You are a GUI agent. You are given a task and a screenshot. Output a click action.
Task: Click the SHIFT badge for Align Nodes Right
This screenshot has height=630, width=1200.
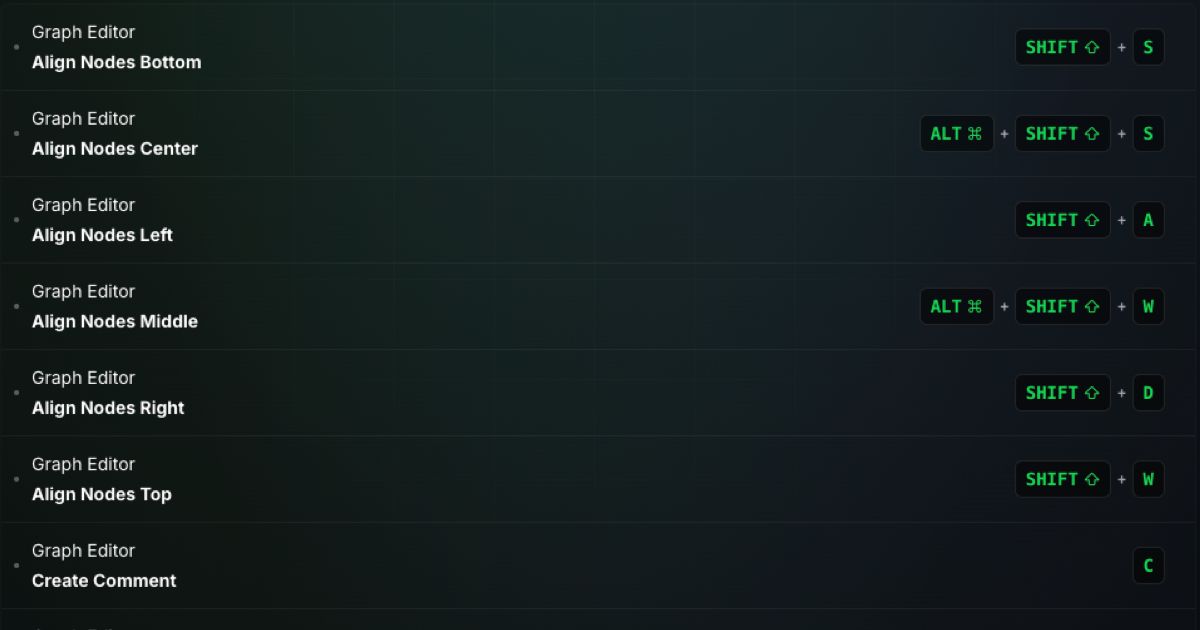[1062, 393]
